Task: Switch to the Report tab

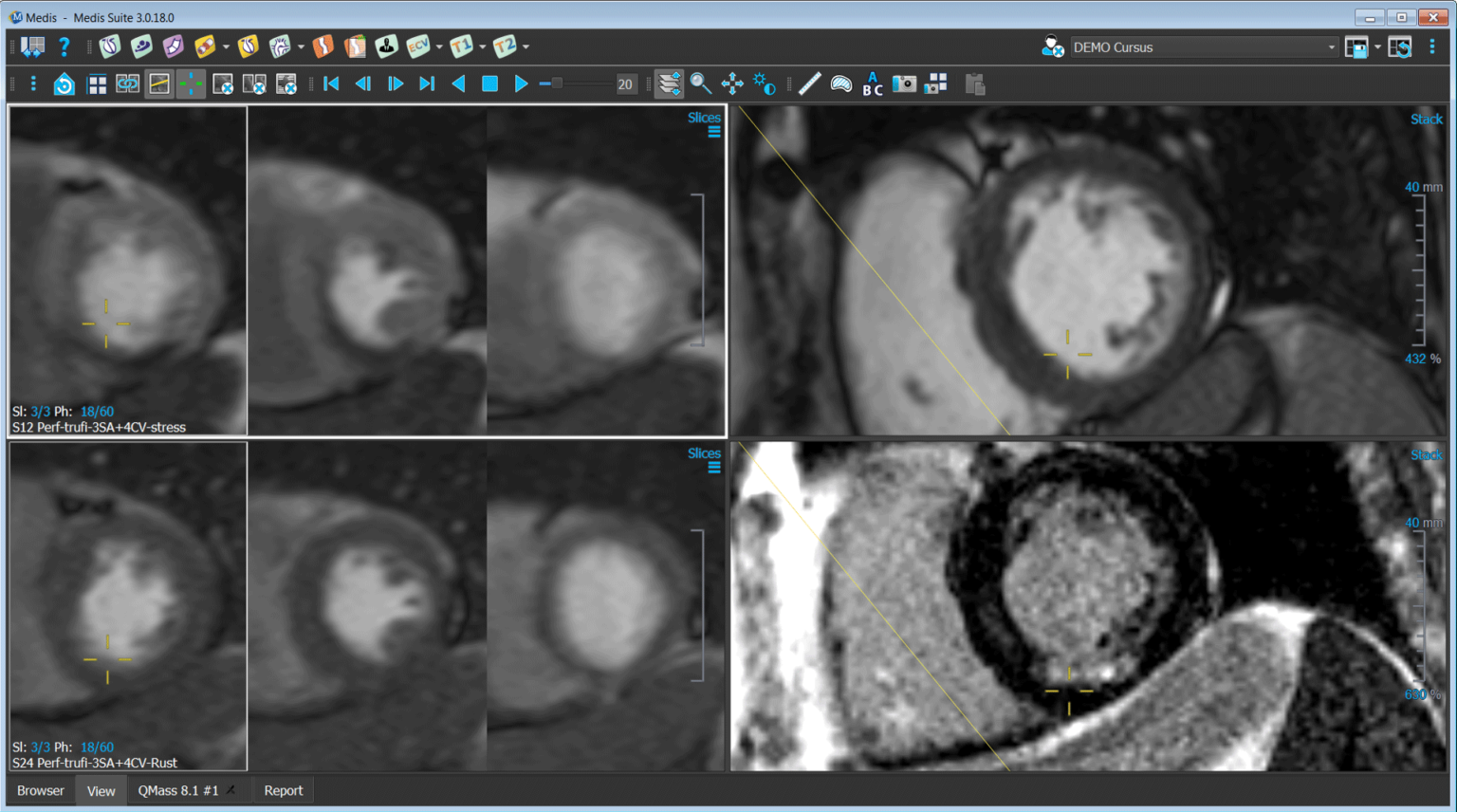Action: (x=283, y=790)
